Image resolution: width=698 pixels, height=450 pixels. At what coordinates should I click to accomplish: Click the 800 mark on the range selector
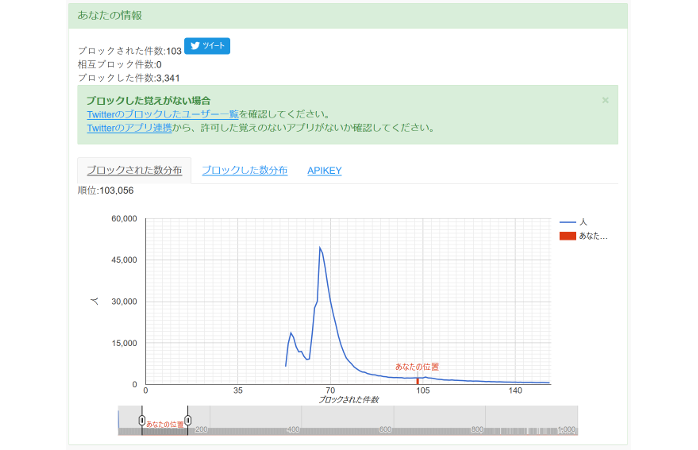pos(477,429)
